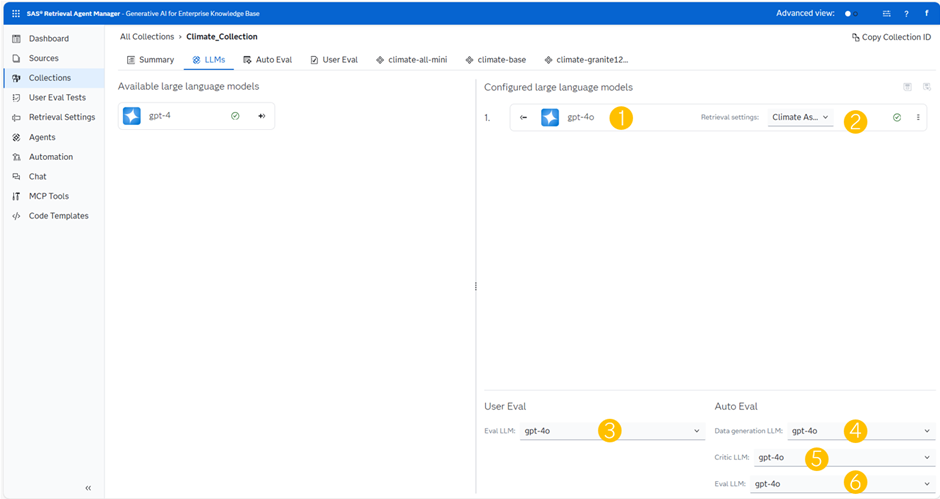Open the climate-all-mini tab
Image resolution: width=940 pixels, height=499 pixels.
[411, 60]
